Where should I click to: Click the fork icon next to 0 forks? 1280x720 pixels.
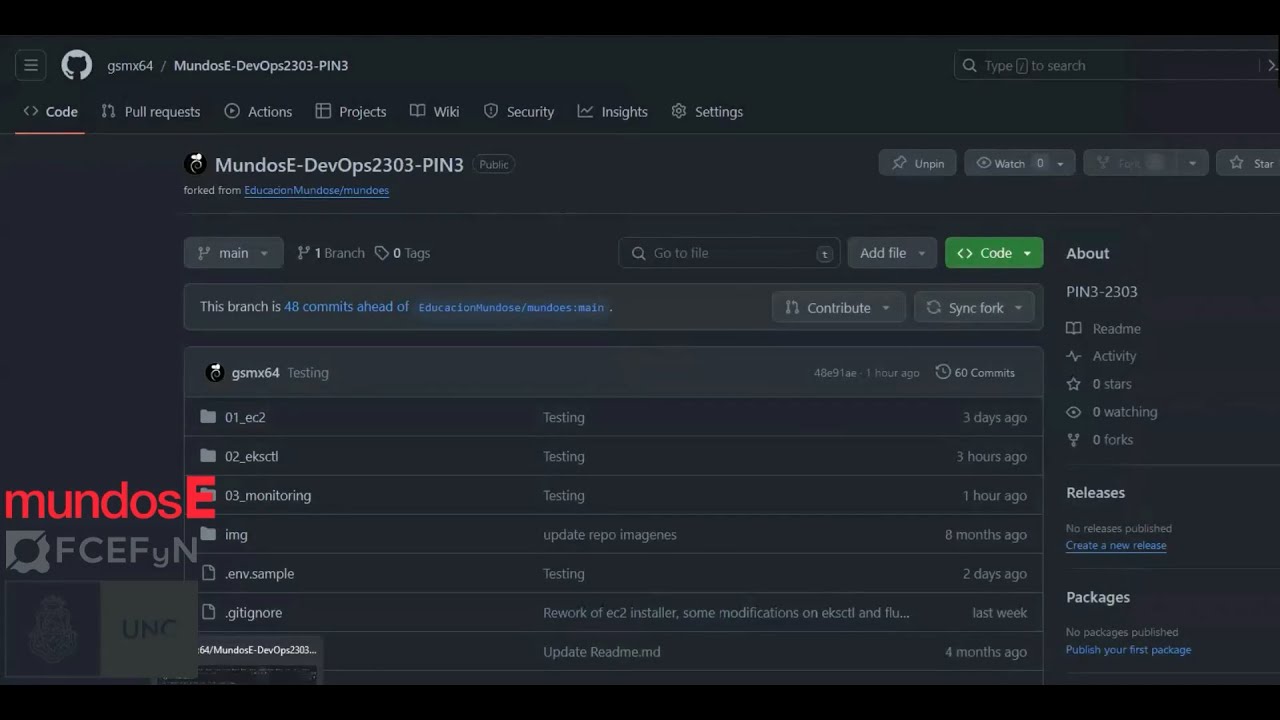[1074, 440]
